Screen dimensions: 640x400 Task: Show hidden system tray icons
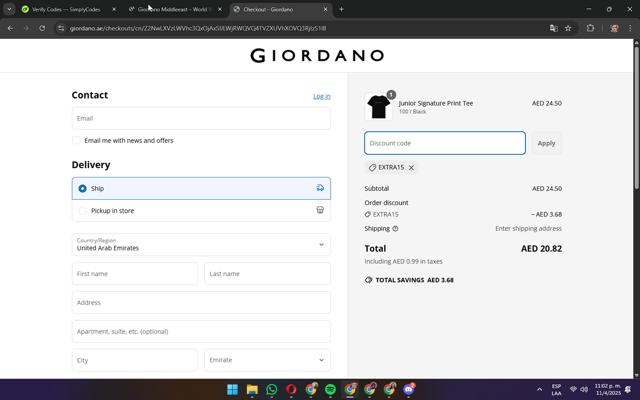pyautogui.click(x=539, y=389)
